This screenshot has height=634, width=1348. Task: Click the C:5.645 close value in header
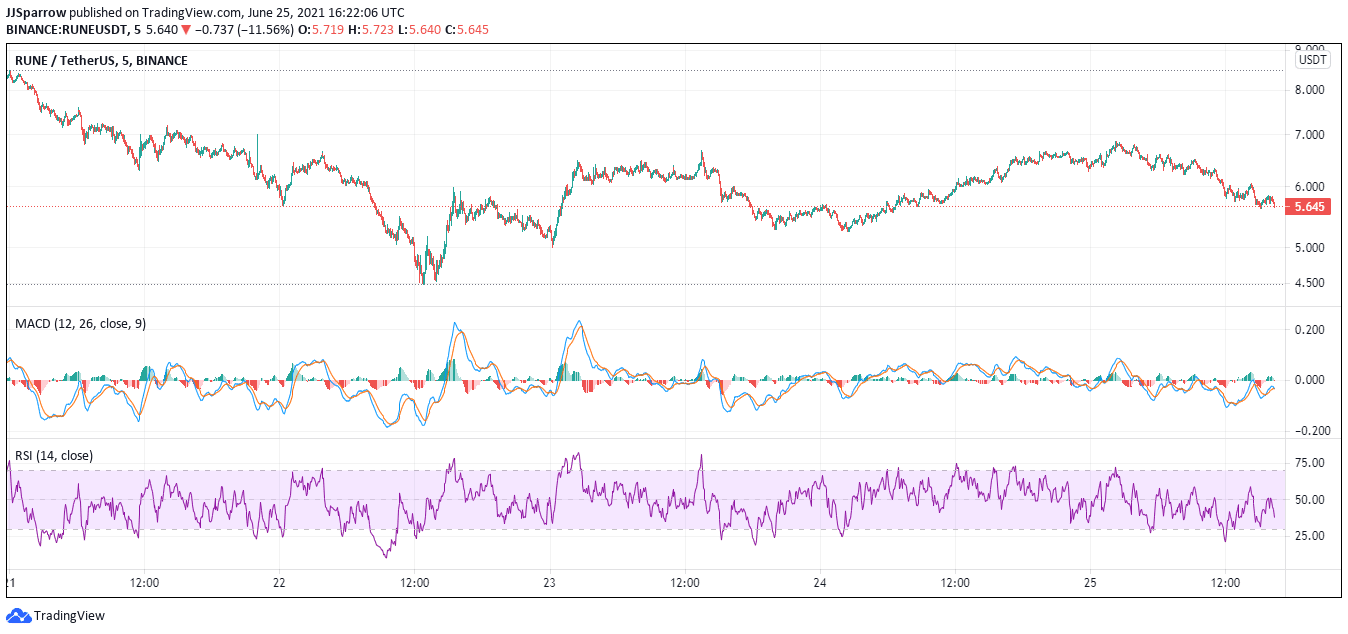click(x=468, y=28)
